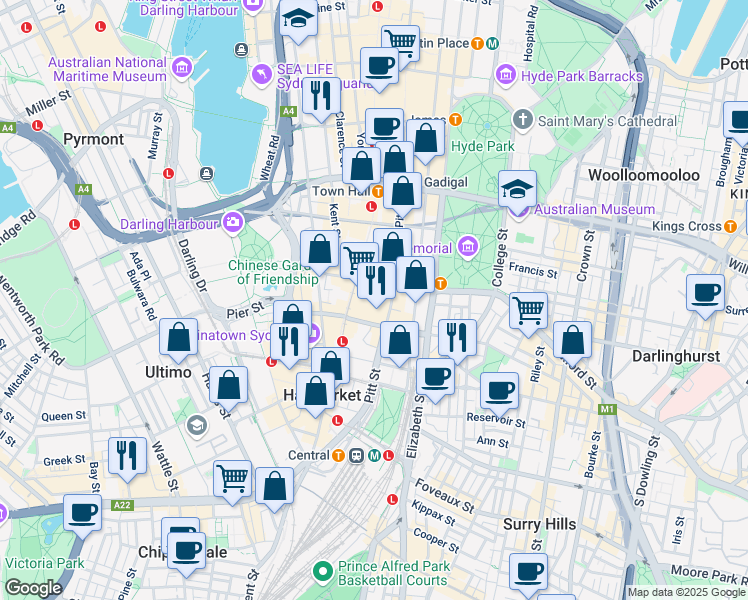Open the front cafe marker in Chippendale
The width and height of the screenshot is (748, 600).
pos(187,552)
